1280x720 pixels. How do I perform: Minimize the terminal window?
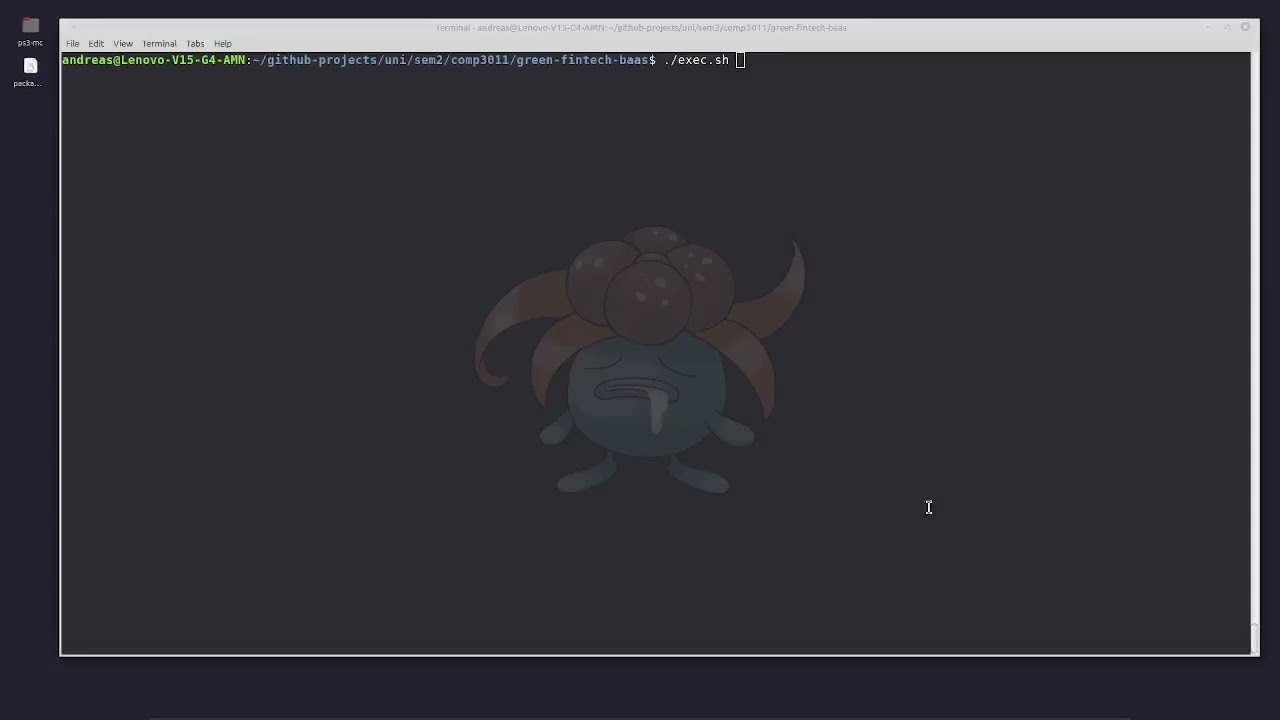click(x=1208, y=27)
